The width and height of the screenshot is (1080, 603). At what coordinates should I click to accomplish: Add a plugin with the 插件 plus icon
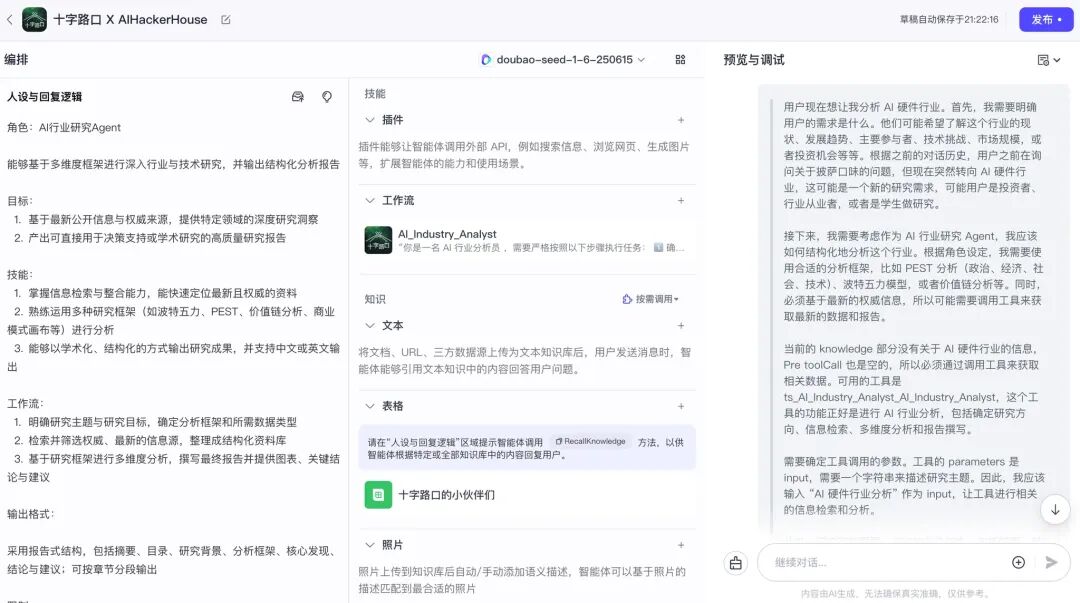(681, 120)
